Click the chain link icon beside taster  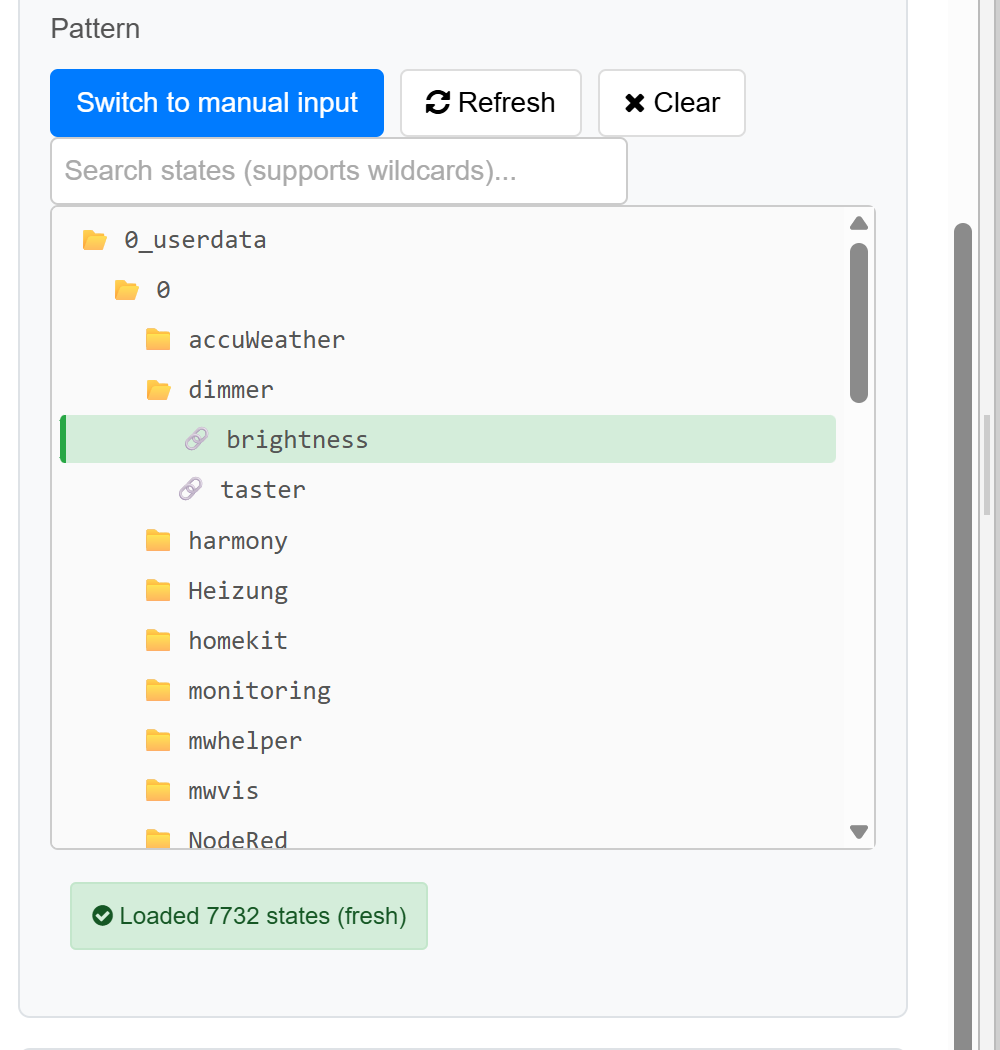[x=190, y=490]
